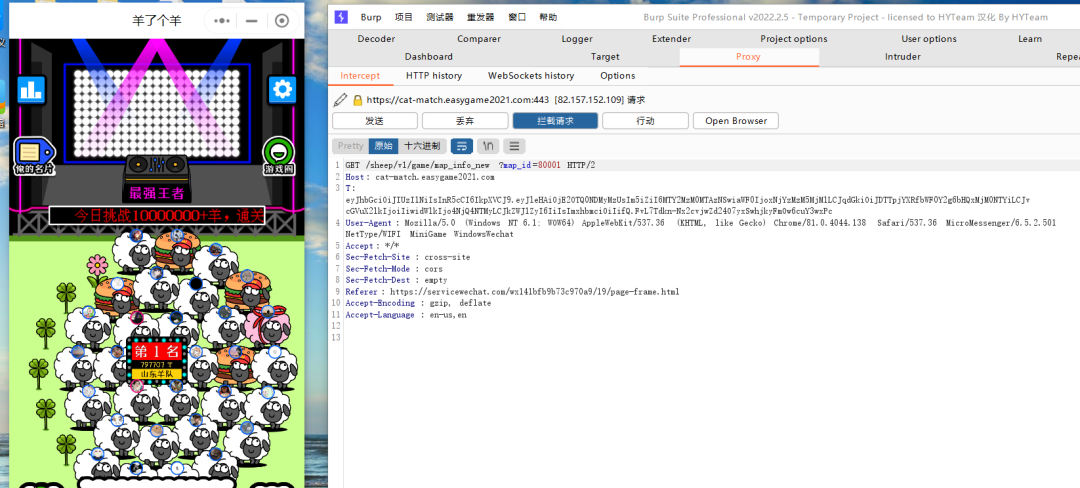1080x488 pixels.
Task: Open the 重发器 menu
Action: (480, 17)
